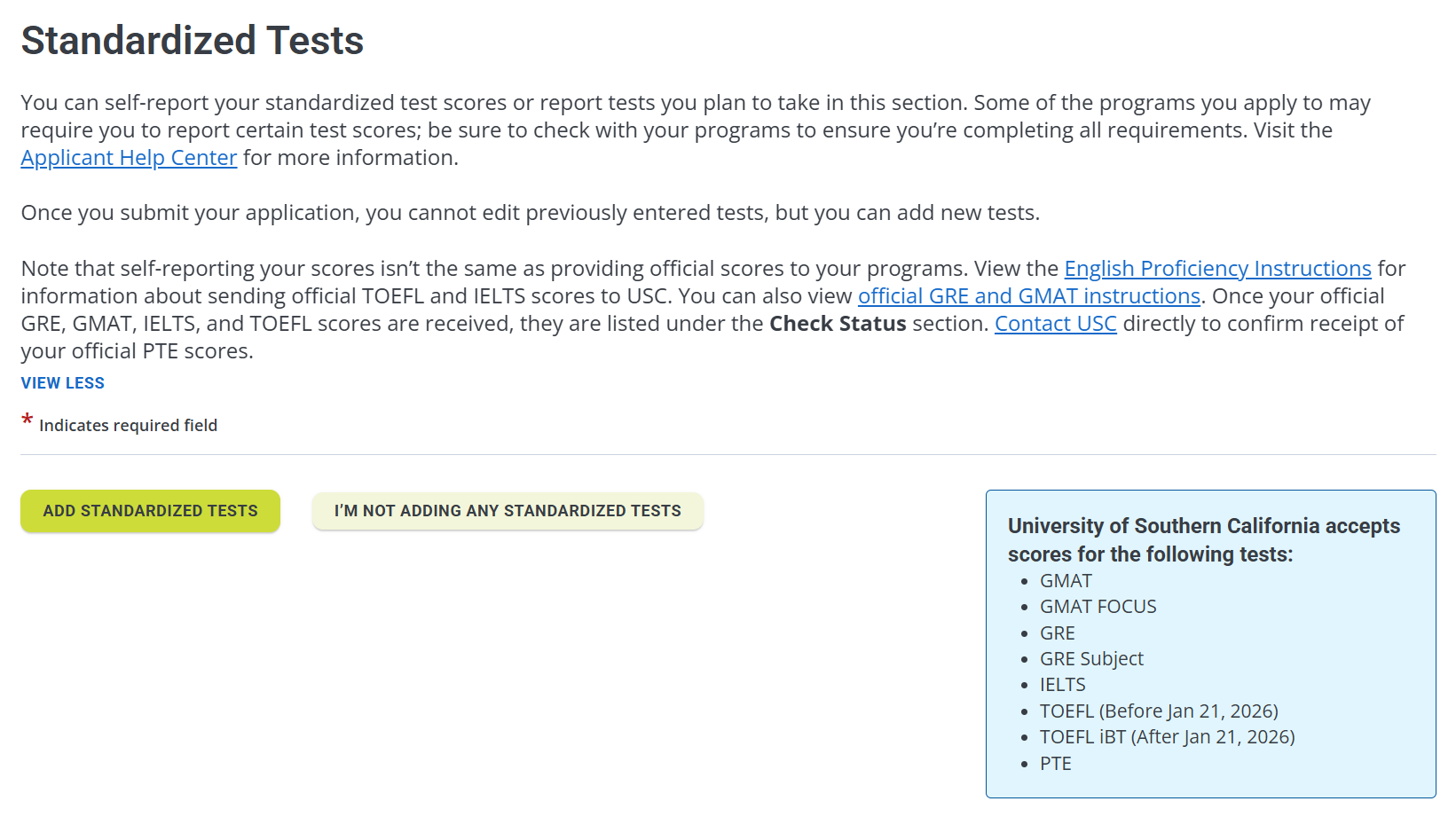
Task: Click the ADD STANDARDIZED TESTS button
Action: point(150,511)
